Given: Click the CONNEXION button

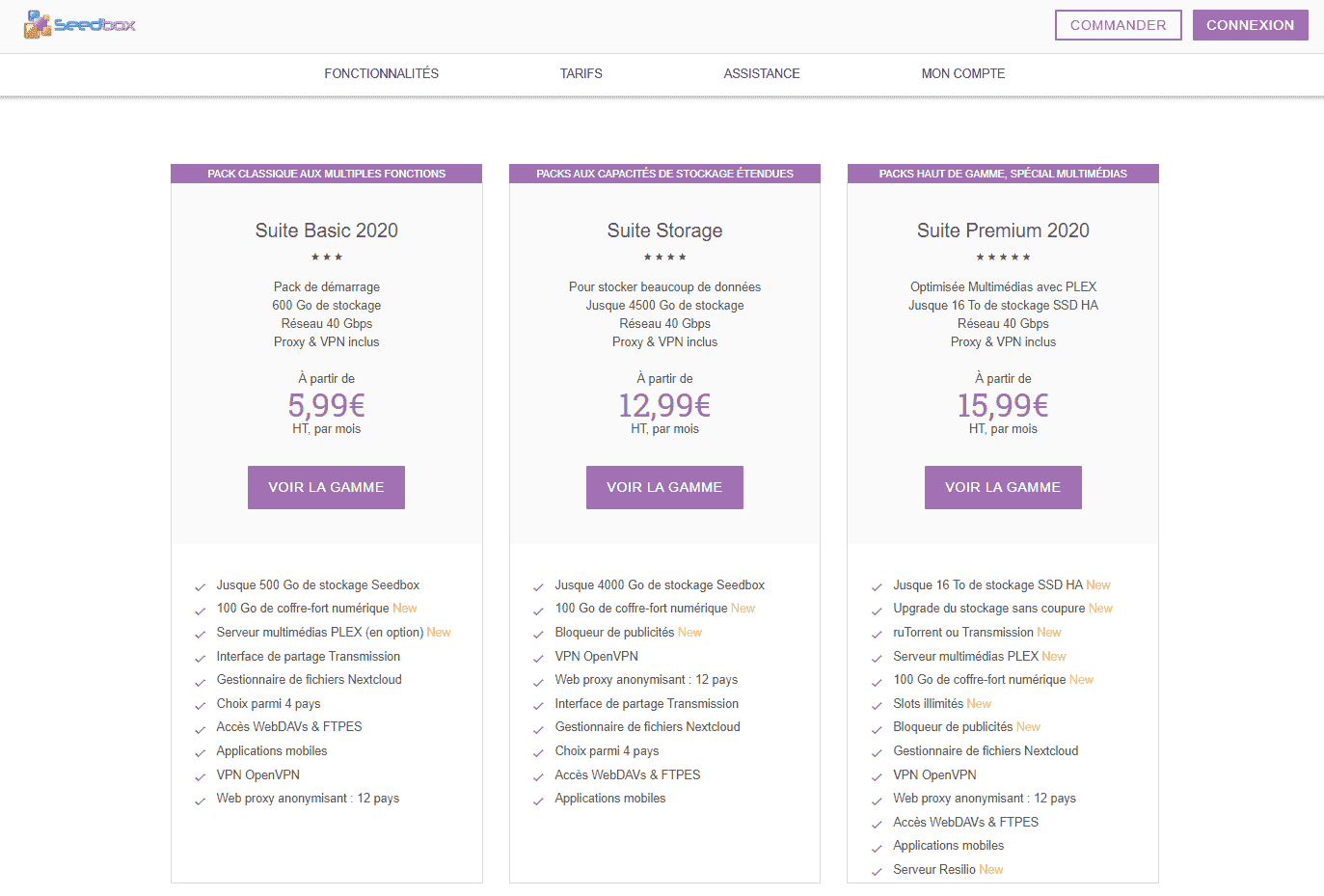Looking at the screenshot, I should point(1250,25).
